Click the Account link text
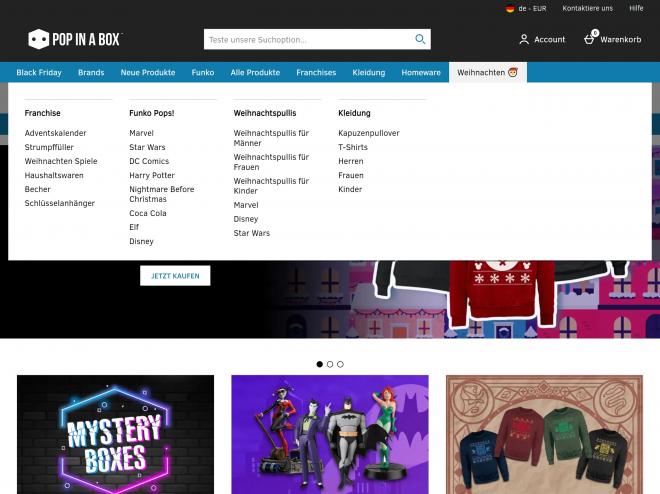The image size is (660, 494). click(549, 40)
